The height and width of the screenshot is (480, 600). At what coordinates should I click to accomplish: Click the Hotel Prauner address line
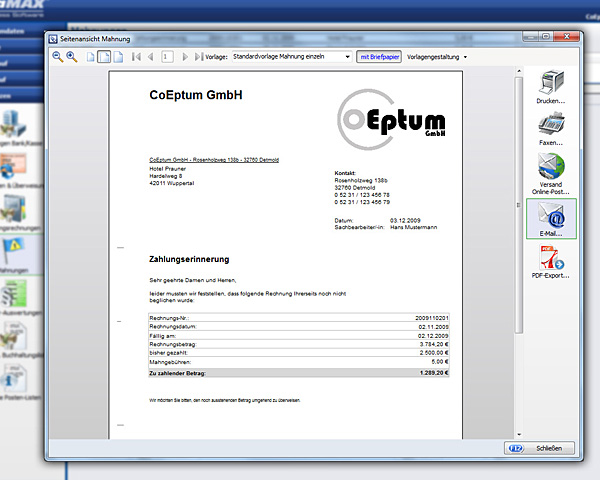[168, 168]
